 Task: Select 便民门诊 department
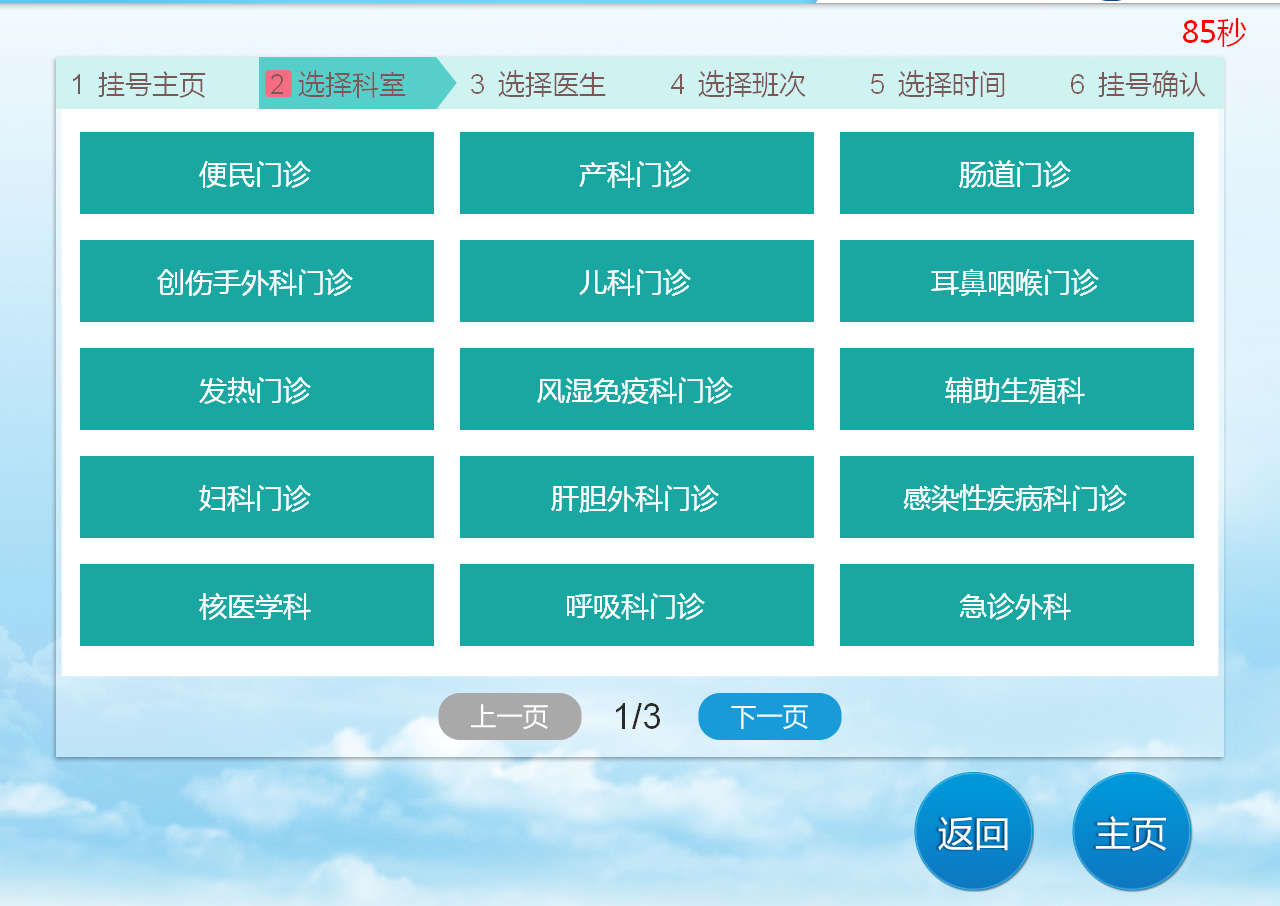point(256,173)
